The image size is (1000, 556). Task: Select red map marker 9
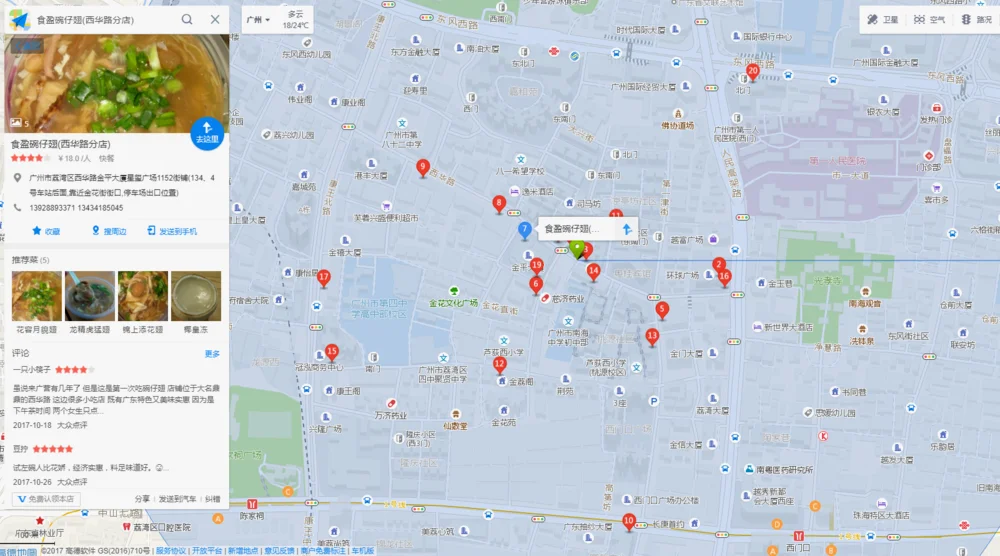pos(422,168)
